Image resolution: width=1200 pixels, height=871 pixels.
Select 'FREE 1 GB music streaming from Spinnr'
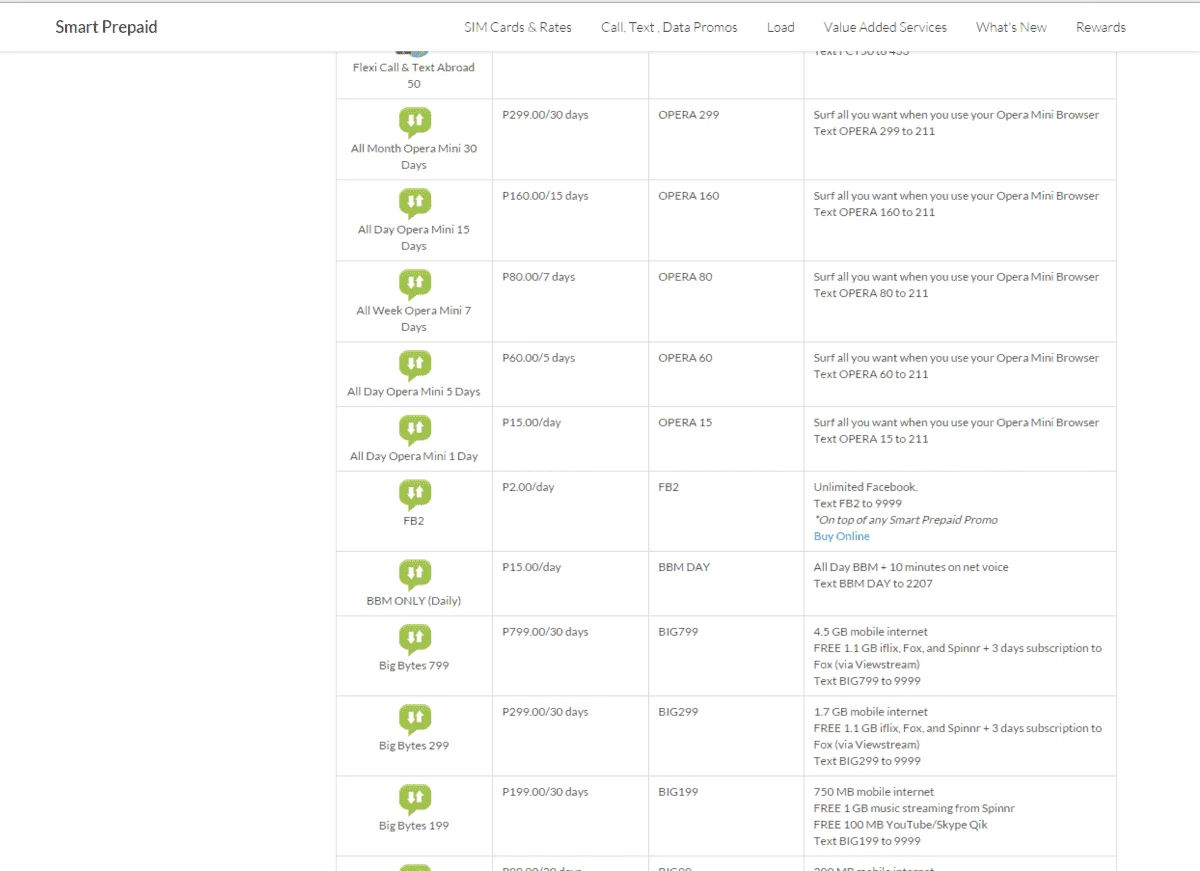click(x=915, y=808)
